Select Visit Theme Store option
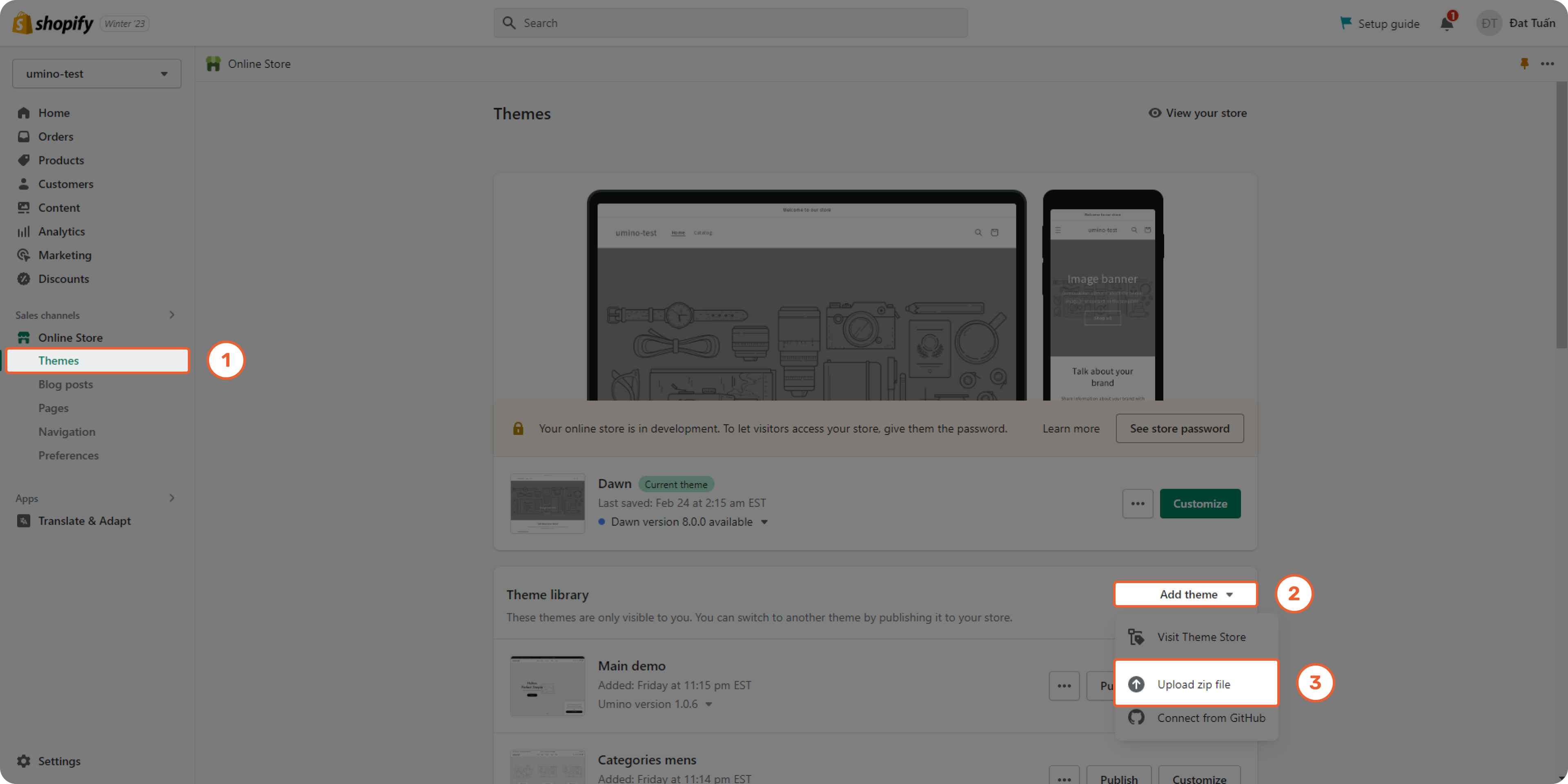The image size is (1568, 784). 1201,637
